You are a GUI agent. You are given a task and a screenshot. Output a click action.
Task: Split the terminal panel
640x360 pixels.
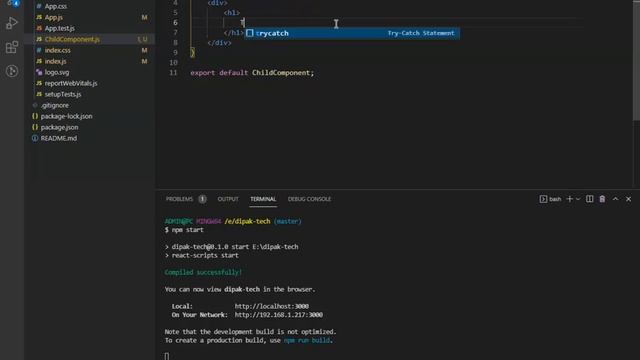(x=589, y=199)
